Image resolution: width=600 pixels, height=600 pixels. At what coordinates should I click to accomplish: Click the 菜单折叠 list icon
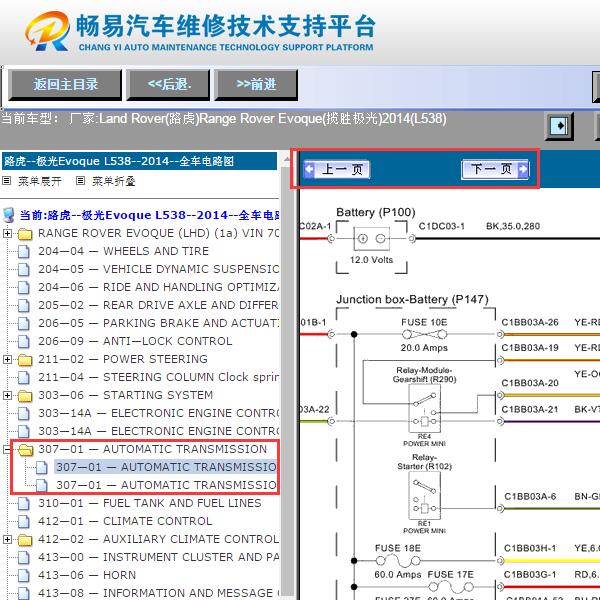tap(80, 180)
